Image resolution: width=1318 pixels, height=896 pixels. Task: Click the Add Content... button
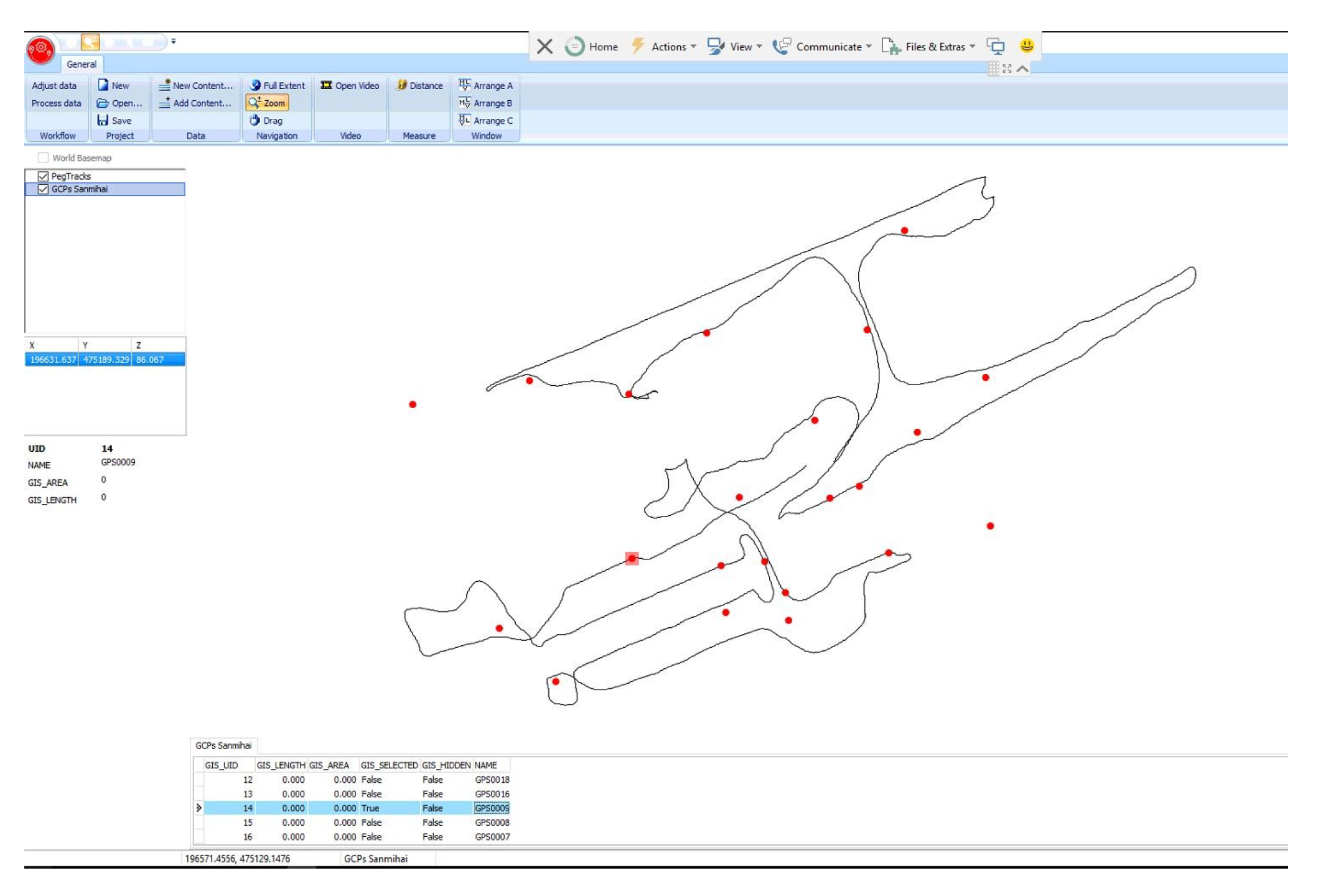(195, 103)
